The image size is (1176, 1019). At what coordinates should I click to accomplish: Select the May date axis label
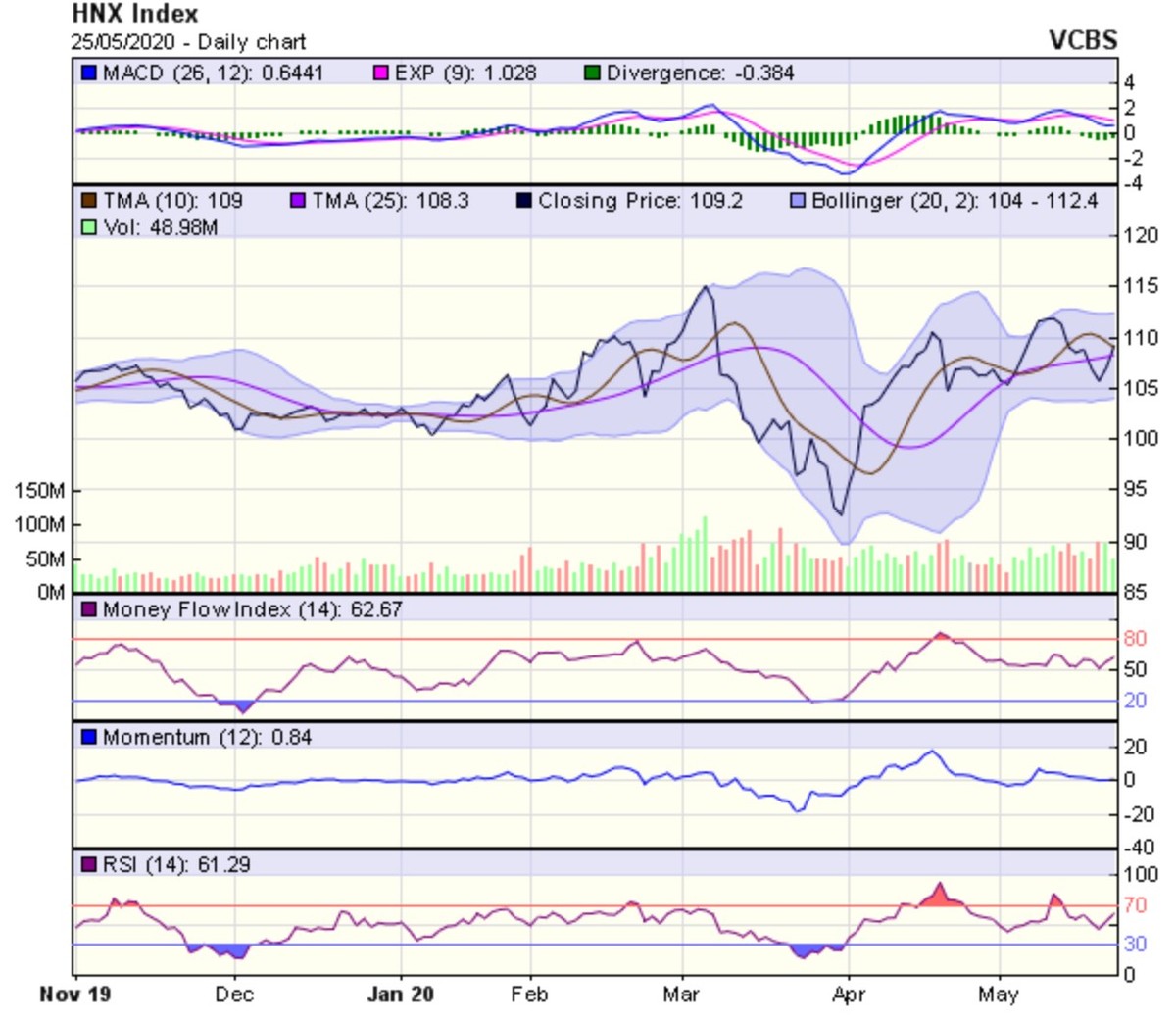click(x=998, y=995)
